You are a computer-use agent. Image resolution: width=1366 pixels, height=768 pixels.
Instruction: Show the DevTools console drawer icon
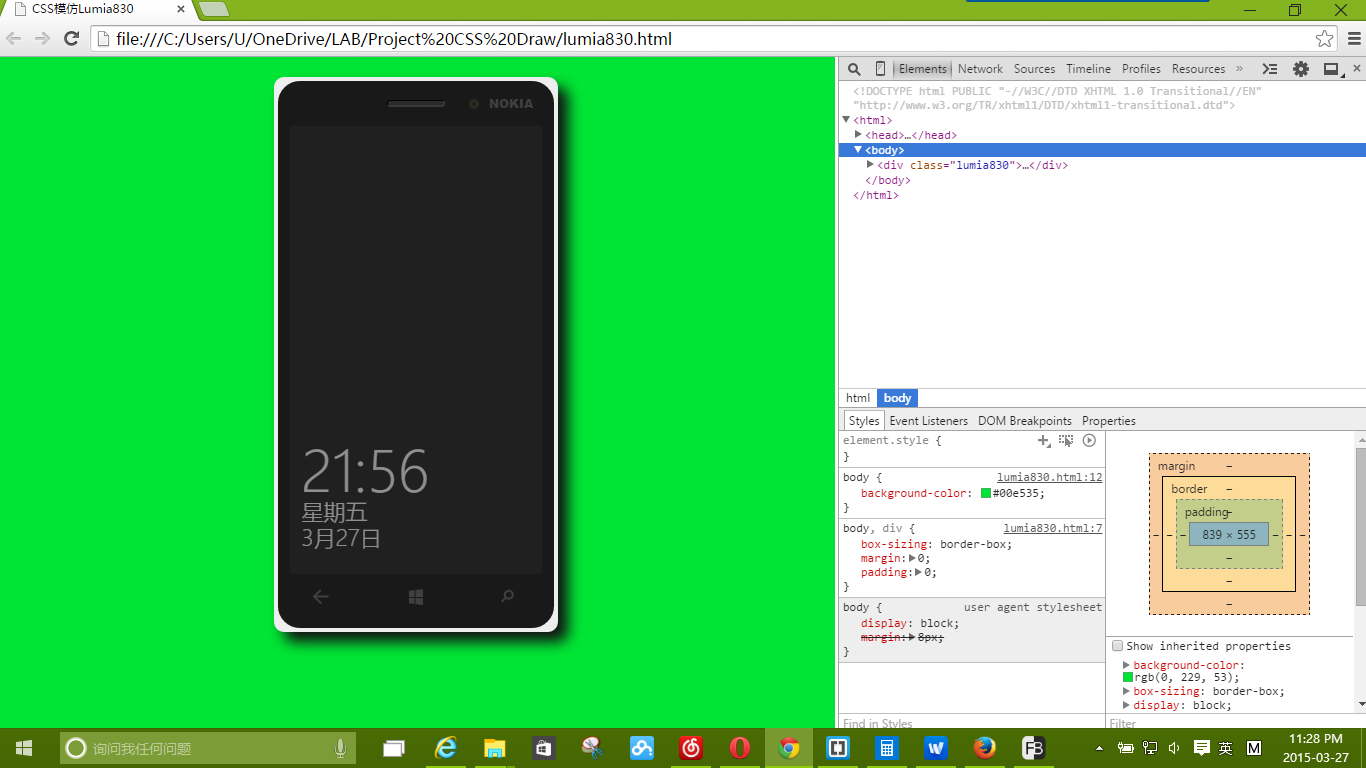[1270, 69]
